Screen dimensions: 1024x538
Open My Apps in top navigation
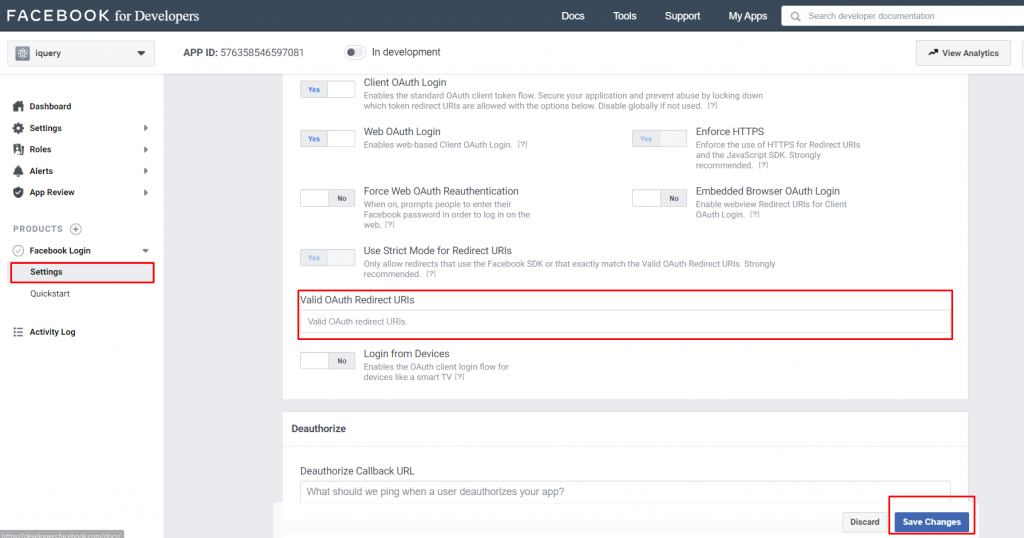(x=748, y=16)
